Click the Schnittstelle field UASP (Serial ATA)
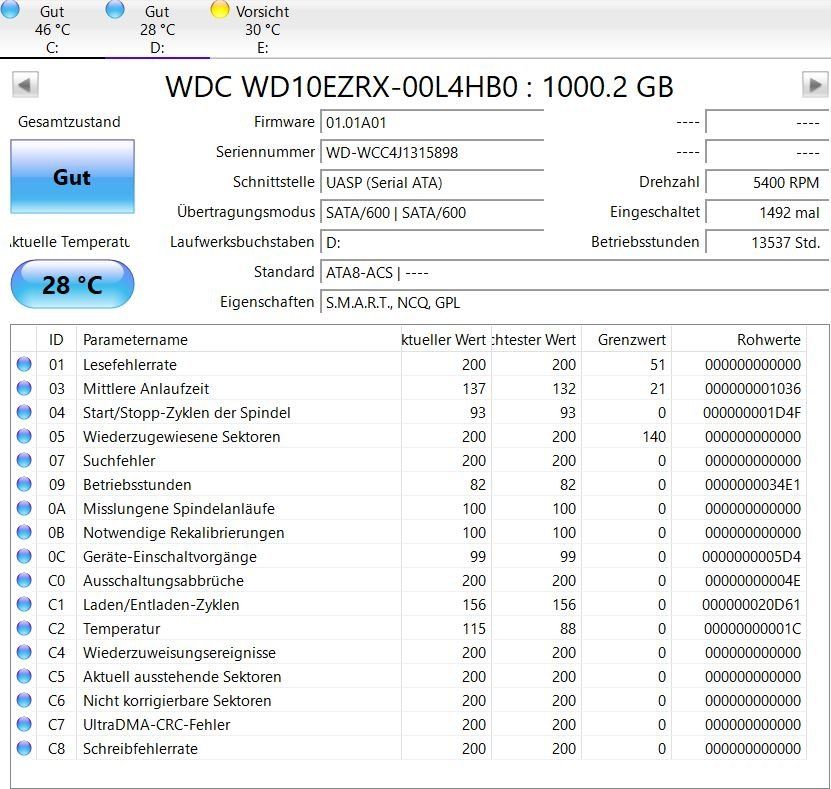This screenshot has width=831, height=789. click(x=432, y=182)
